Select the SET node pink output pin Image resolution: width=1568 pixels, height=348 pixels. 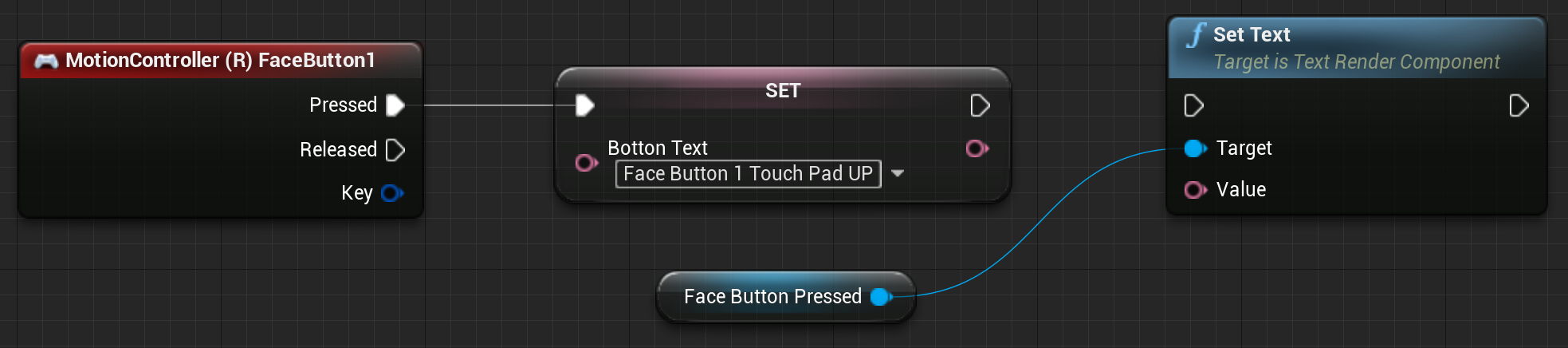[x=977, y=148]
